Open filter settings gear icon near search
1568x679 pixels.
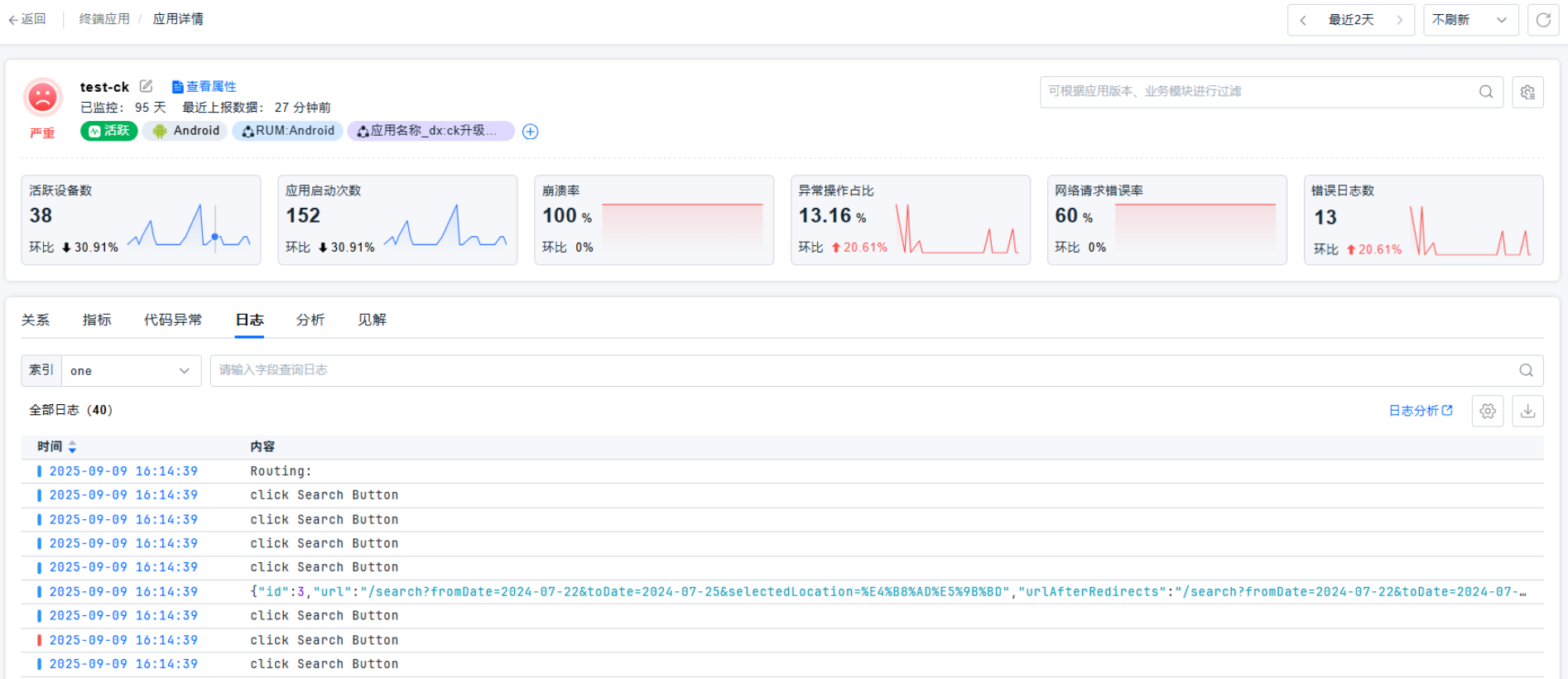[1527, 92]
